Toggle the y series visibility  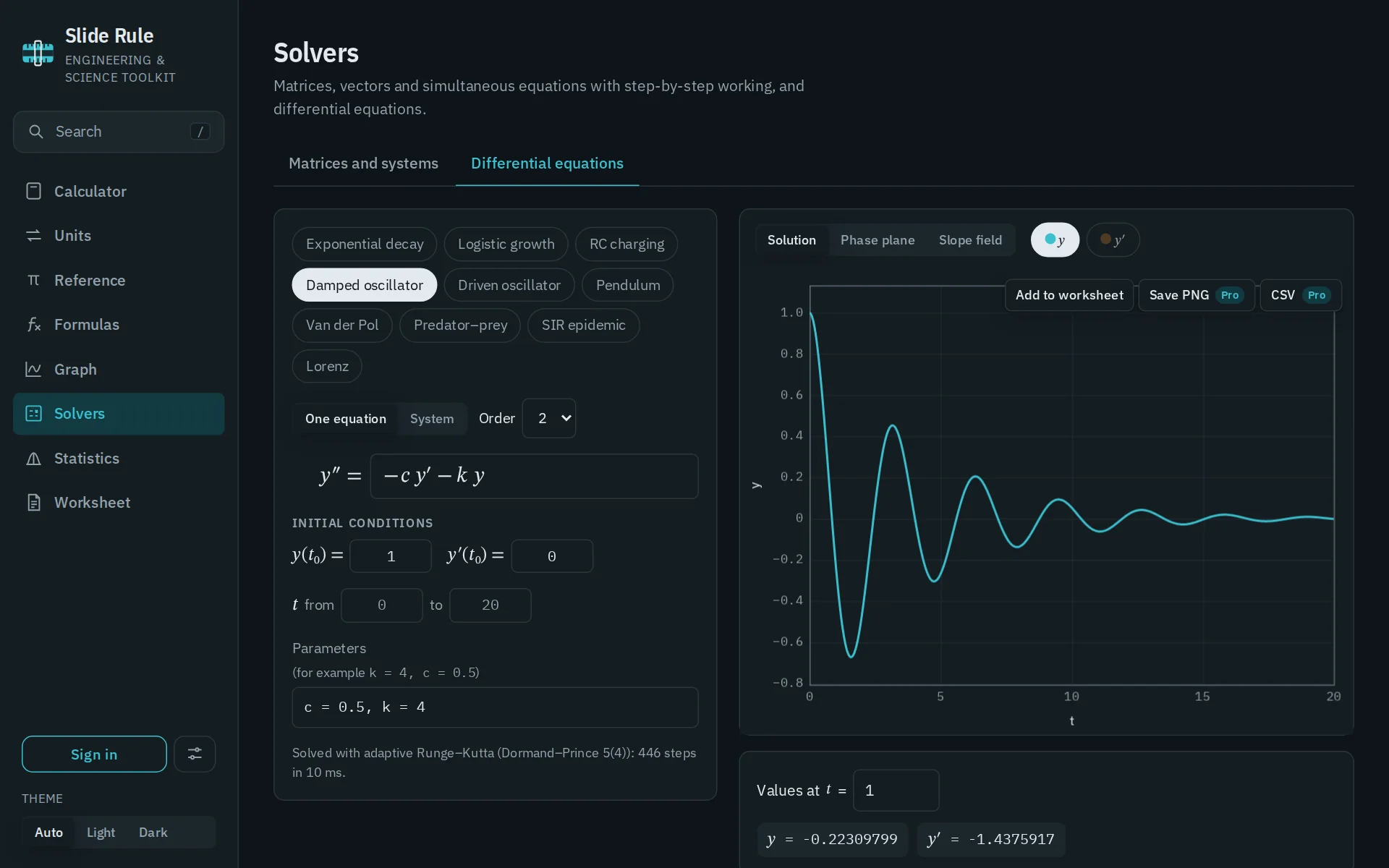click(x=1055, y=240)
